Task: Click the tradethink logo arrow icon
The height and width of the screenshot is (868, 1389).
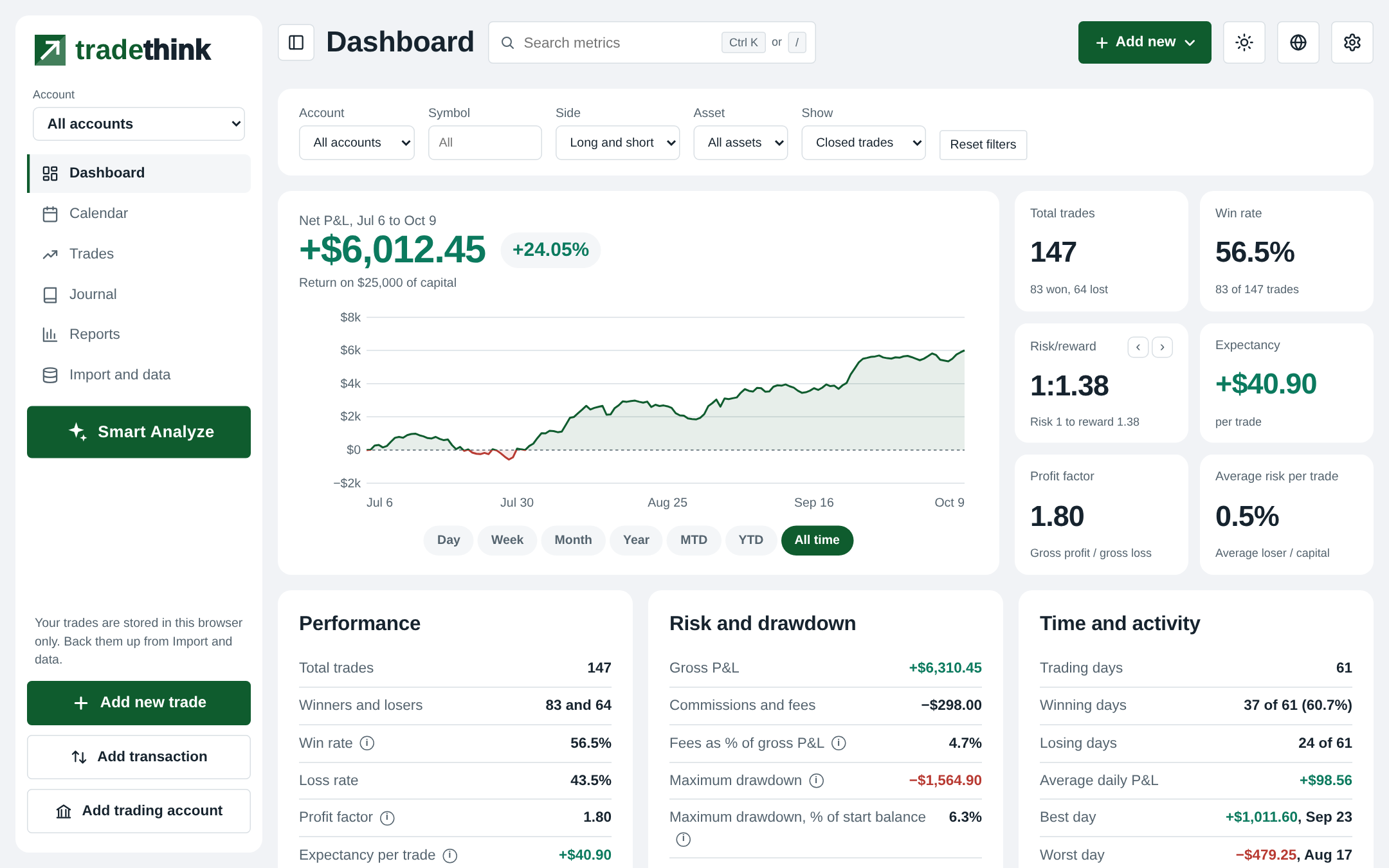Action: [50, 50]
